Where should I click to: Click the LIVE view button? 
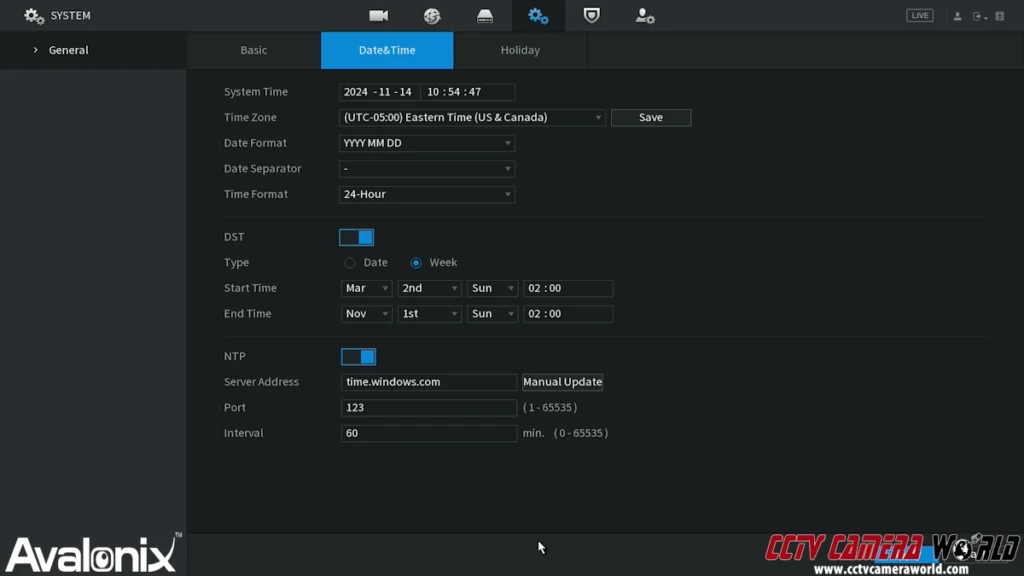tap(920, 16)
